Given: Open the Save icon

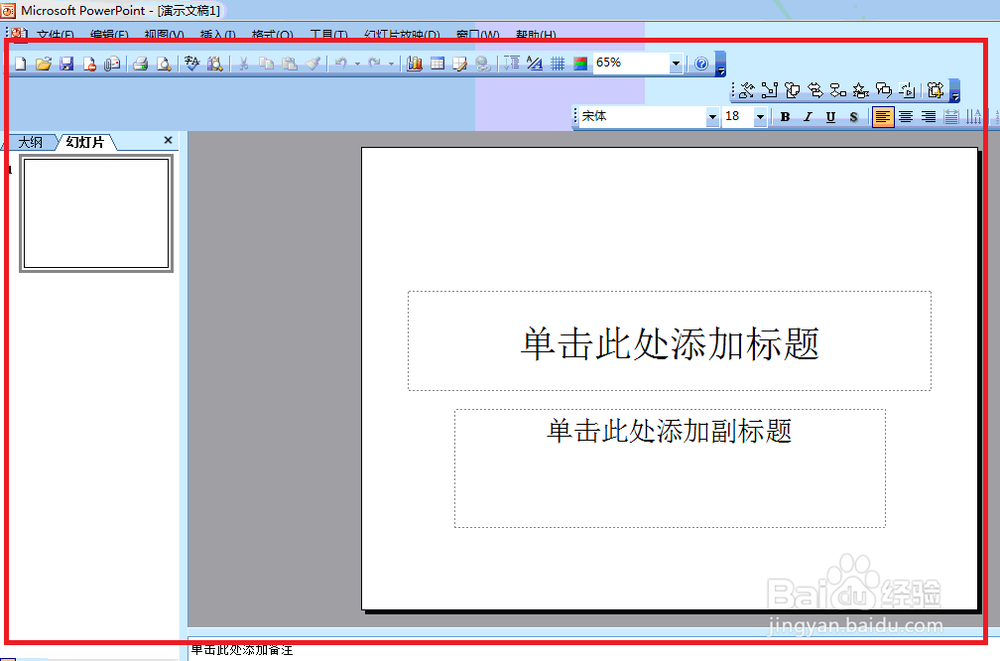Looking at the screenshot, I should pos(66,63).
